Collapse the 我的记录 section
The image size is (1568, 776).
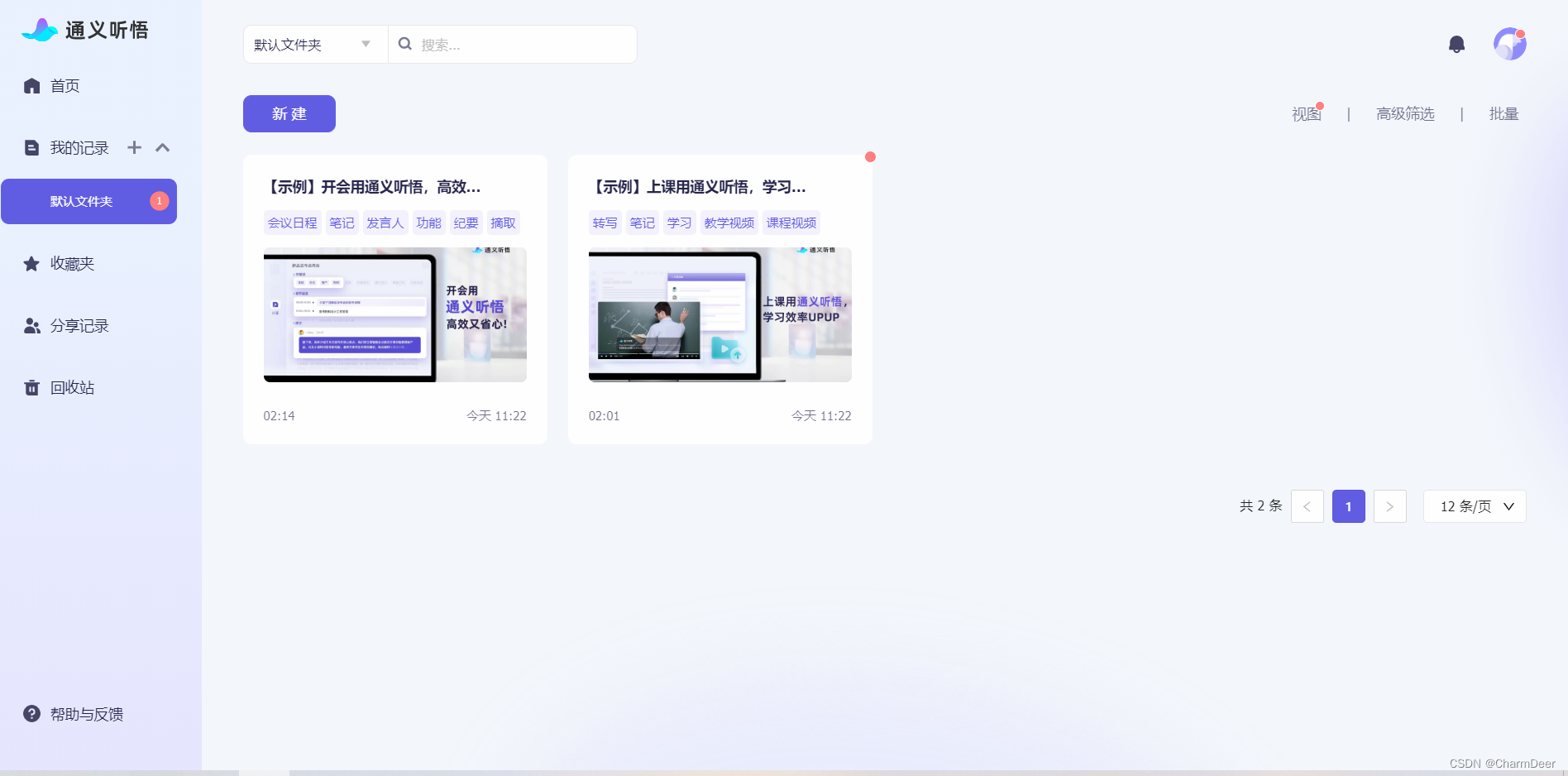tap(163, 147)
